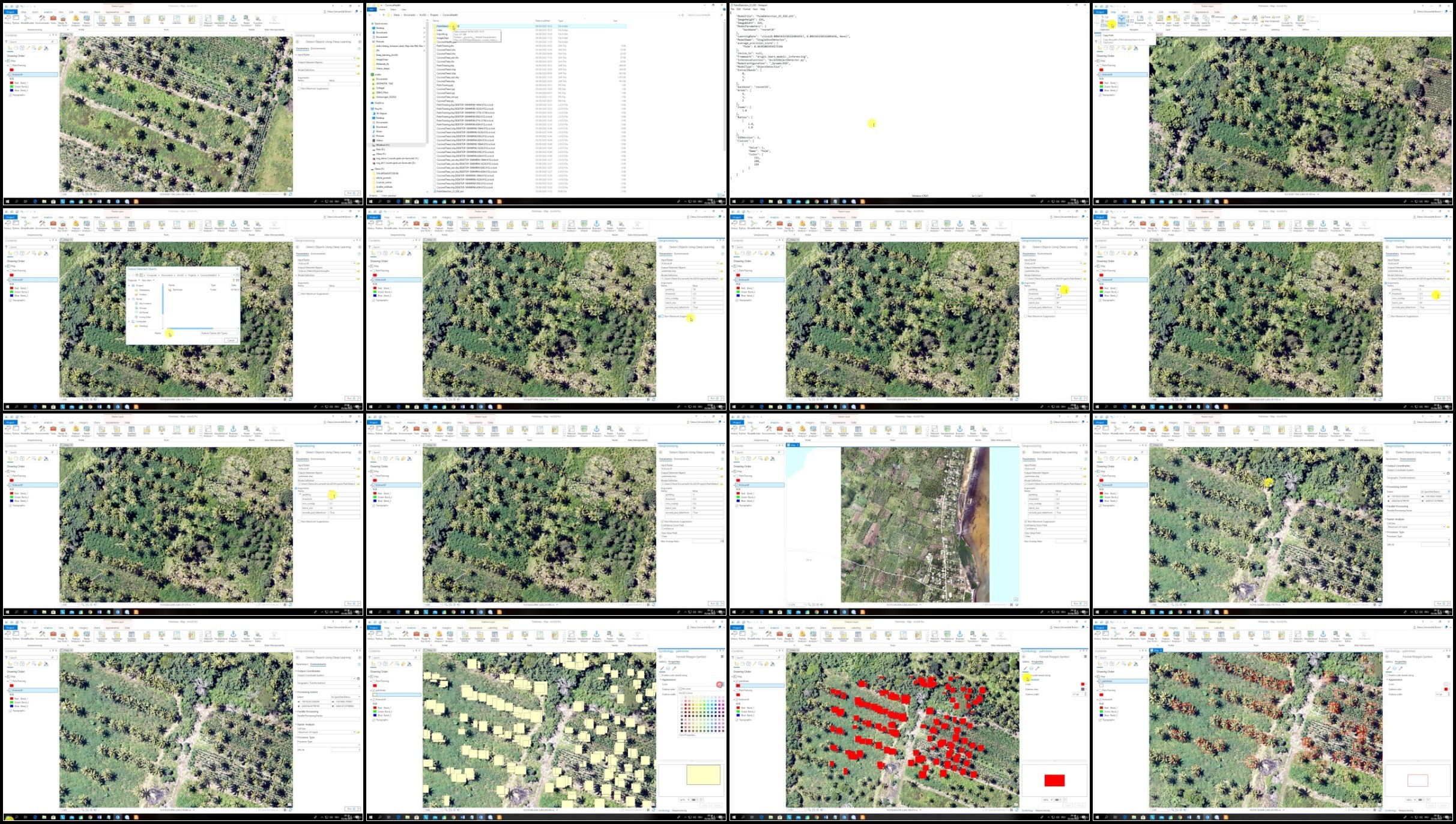
Task: In coastline frame, pause drawing in status bar
Action: pos(1012,604)
